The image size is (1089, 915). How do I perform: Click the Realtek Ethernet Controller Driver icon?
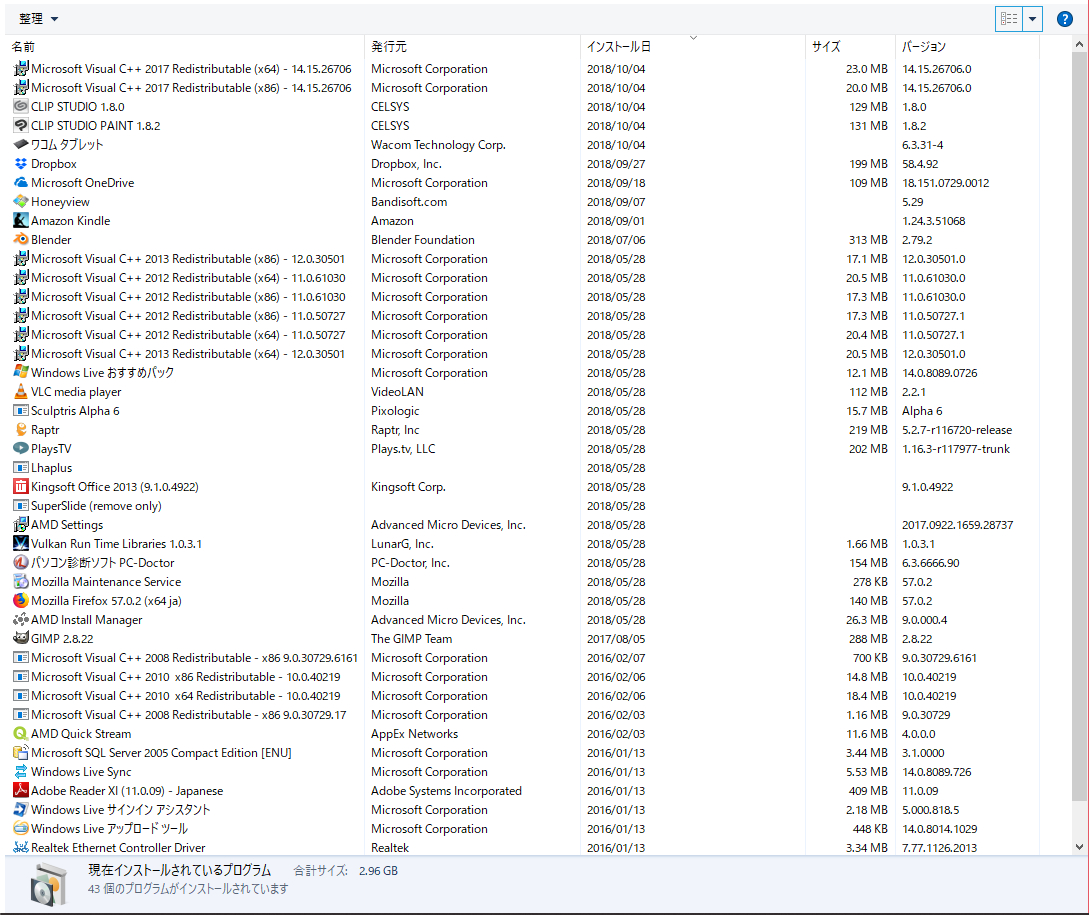click(x=21, y=847)
